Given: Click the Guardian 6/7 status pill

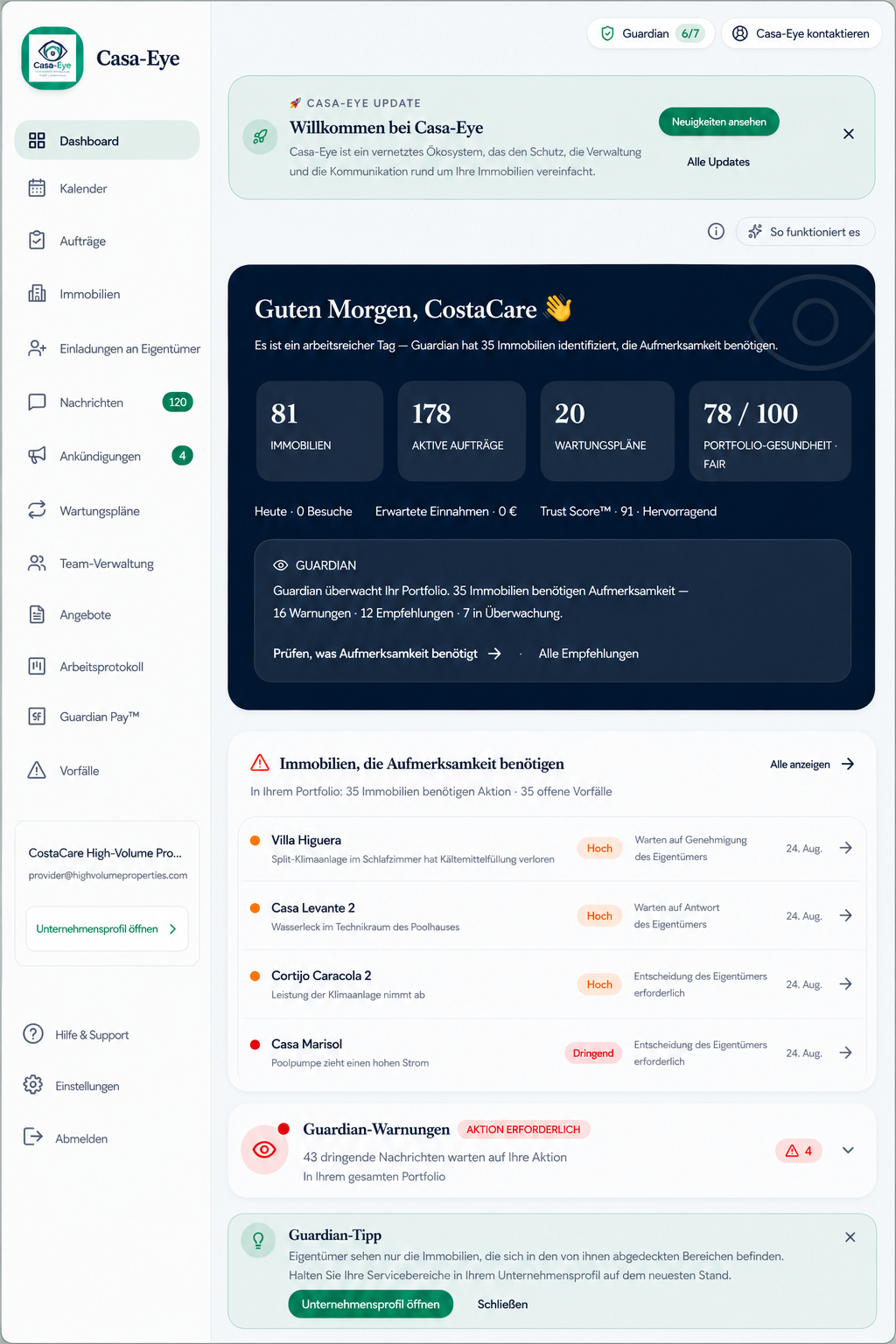Looking at the screenshot, I should tap(651, 33).
